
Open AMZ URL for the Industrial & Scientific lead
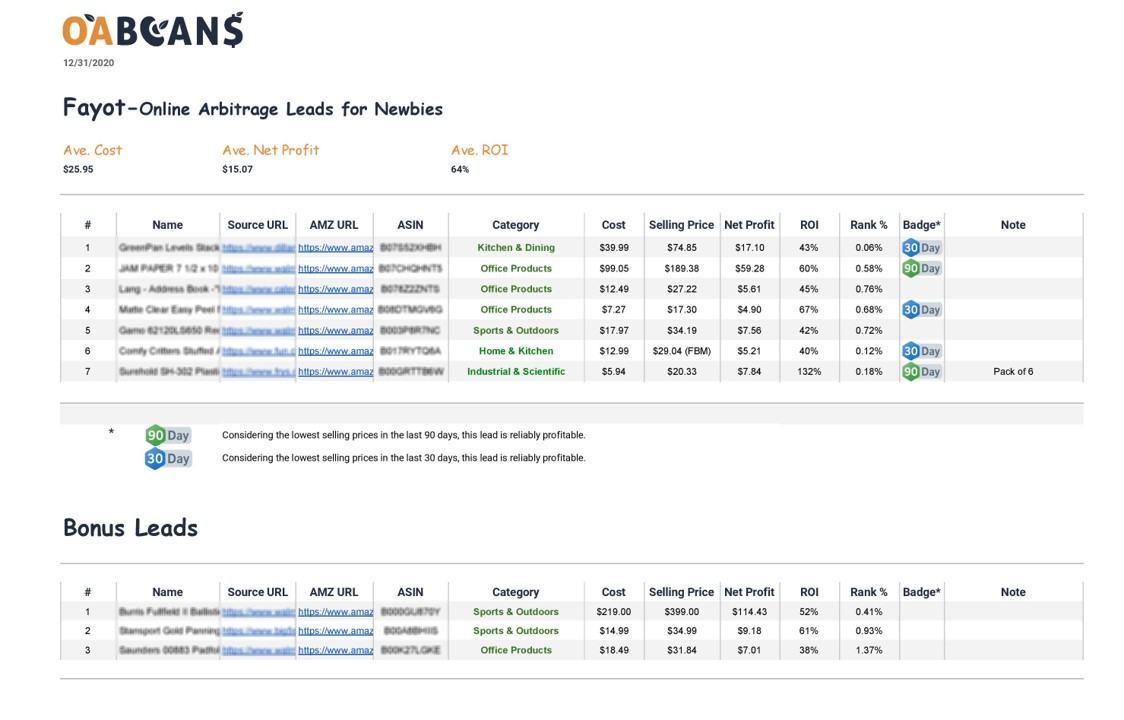[x=335, y=372]
